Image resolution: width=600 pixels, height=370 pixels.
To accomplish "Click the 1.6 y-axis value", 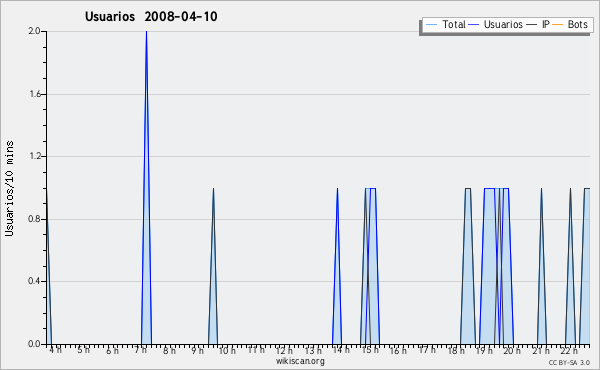I will tap(34, 94).
